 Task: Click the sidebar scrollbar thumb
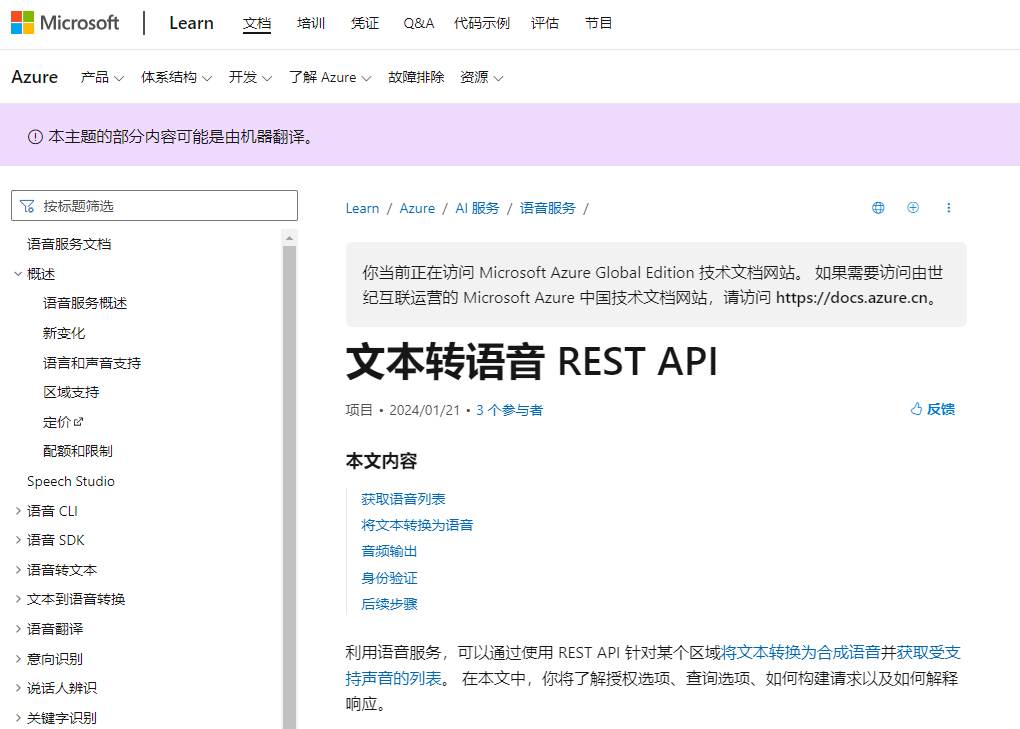pyautogui.click(x=289, y=488)
